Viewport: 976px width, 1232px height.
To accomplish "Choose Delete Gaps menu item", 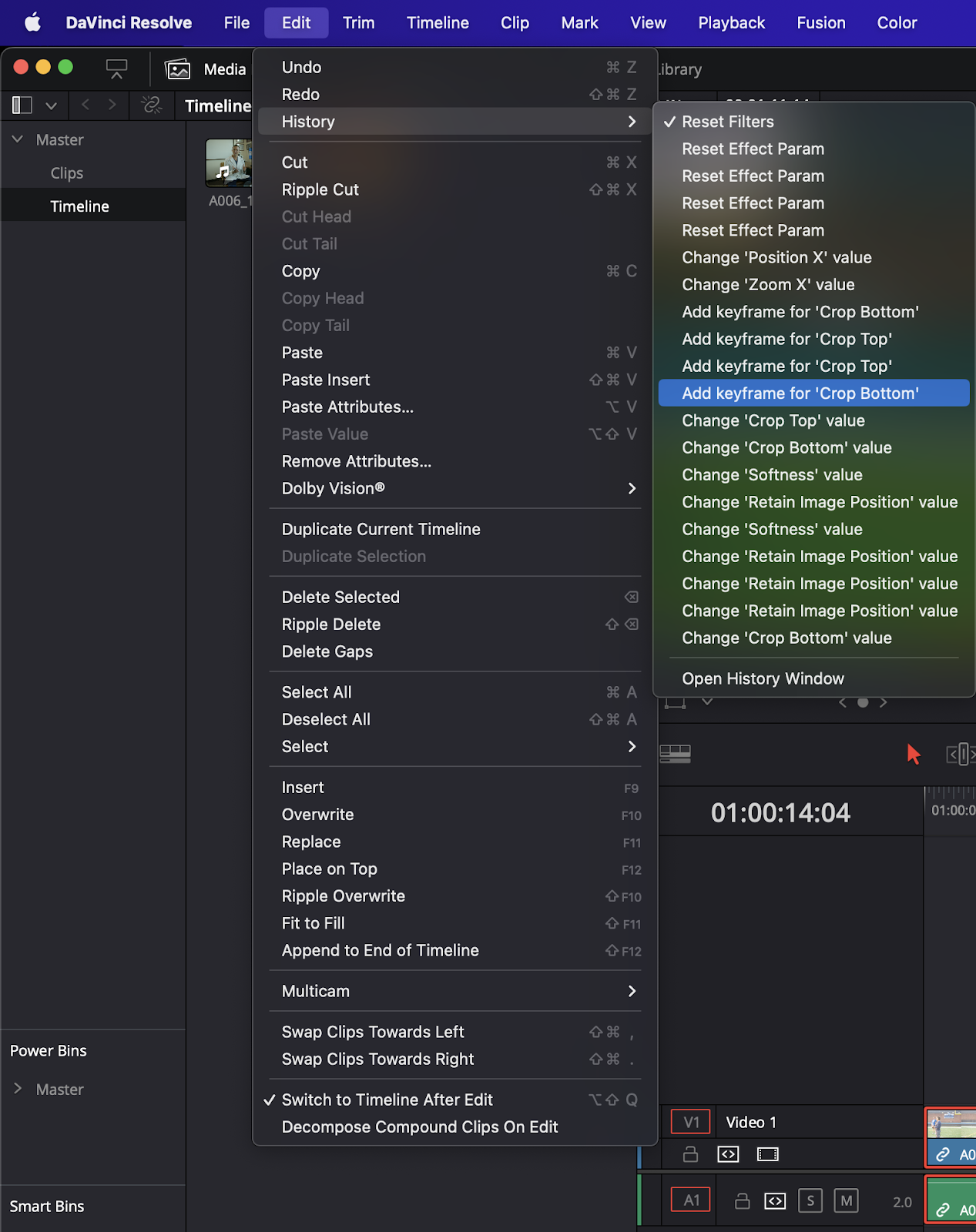I will point(455,651).
